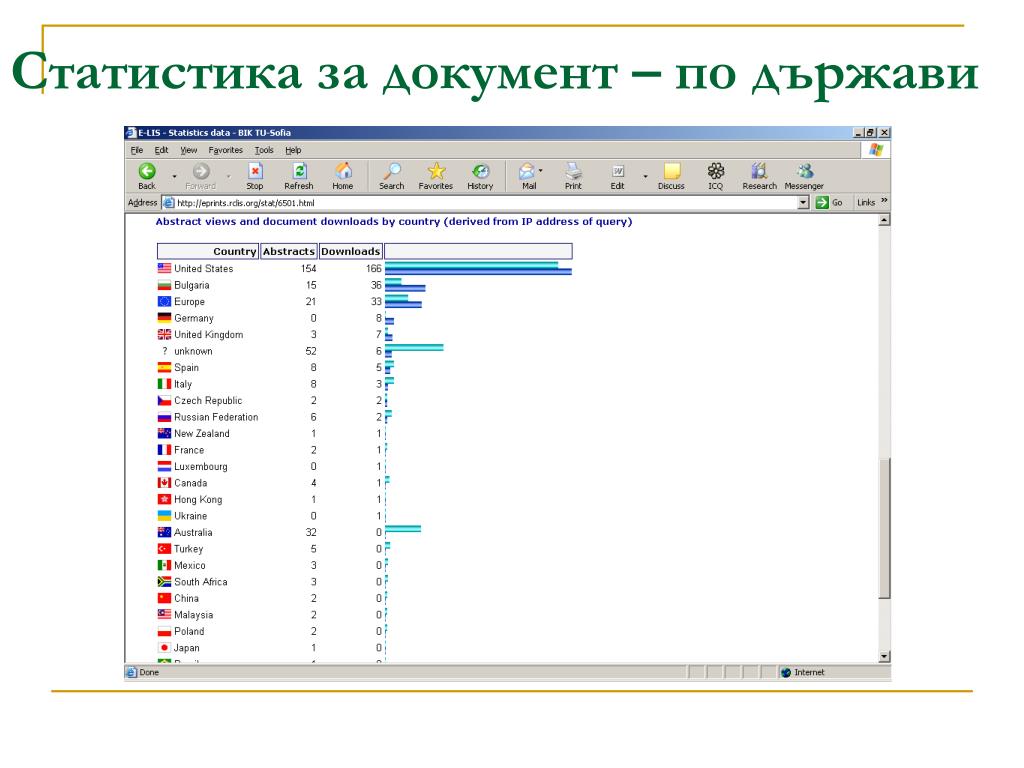Click the Bulgaria flag icon
The height and width of the screenshot is (768, 1024).
[x=164, y=285]
